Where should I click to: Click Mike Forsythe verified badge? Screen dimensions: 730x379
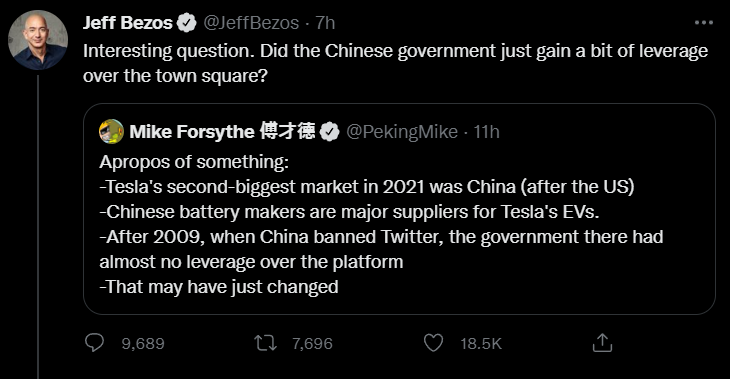point(330,132)
